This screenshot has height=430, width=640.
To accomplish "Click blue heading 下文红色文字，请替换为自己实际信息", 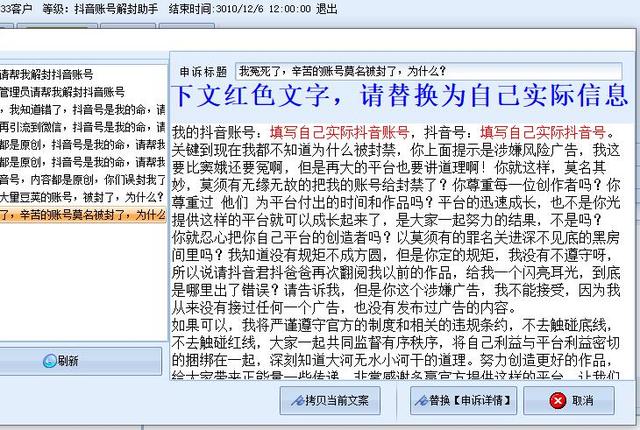I will coord(399,96).
